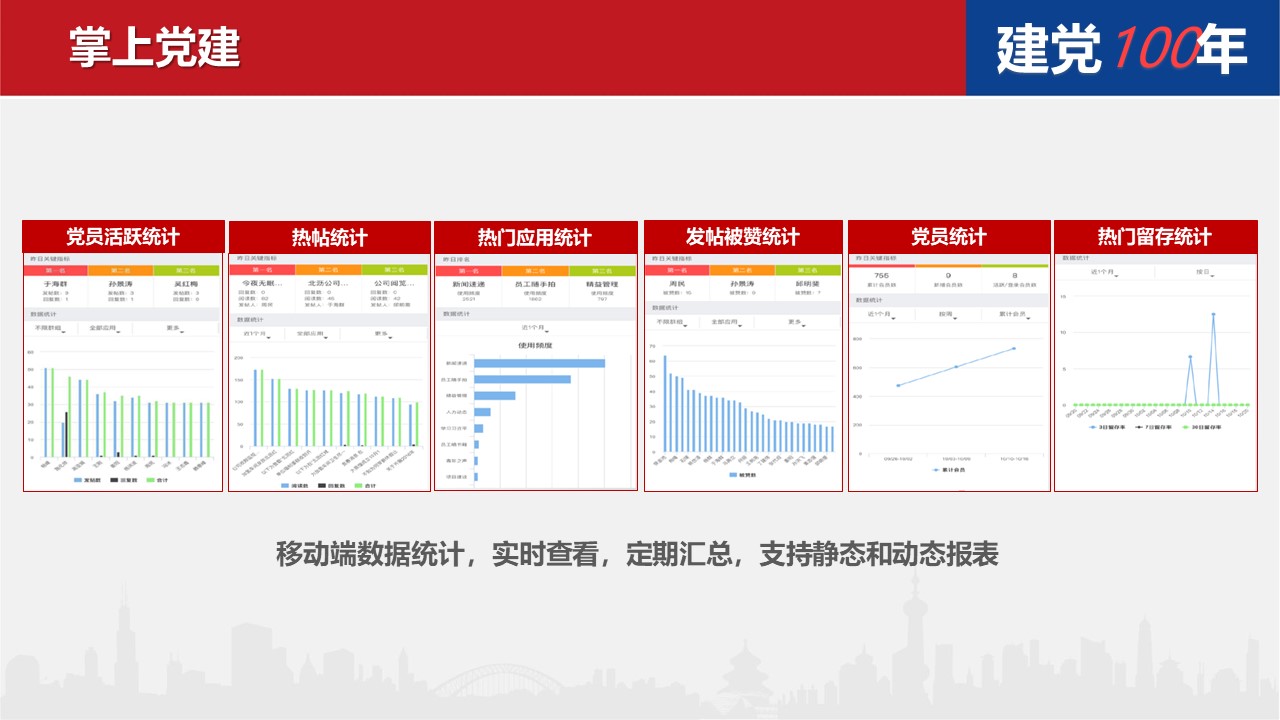The image size is (1280, 720).
Task: Click the 第一名 badge in 热帖统计
Action: point(262,270)
